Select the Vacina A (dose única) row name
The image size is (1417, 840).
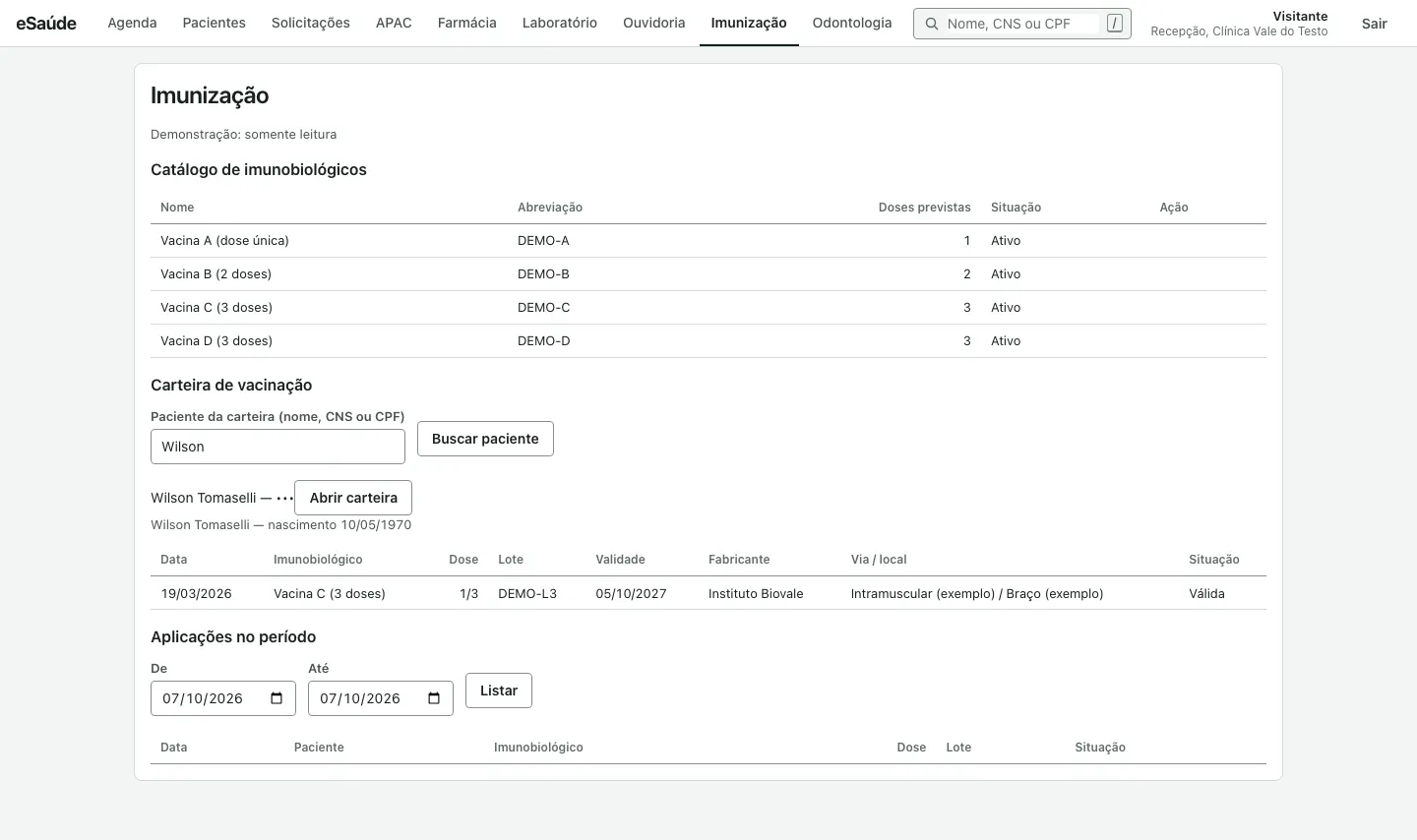(224, 241)
